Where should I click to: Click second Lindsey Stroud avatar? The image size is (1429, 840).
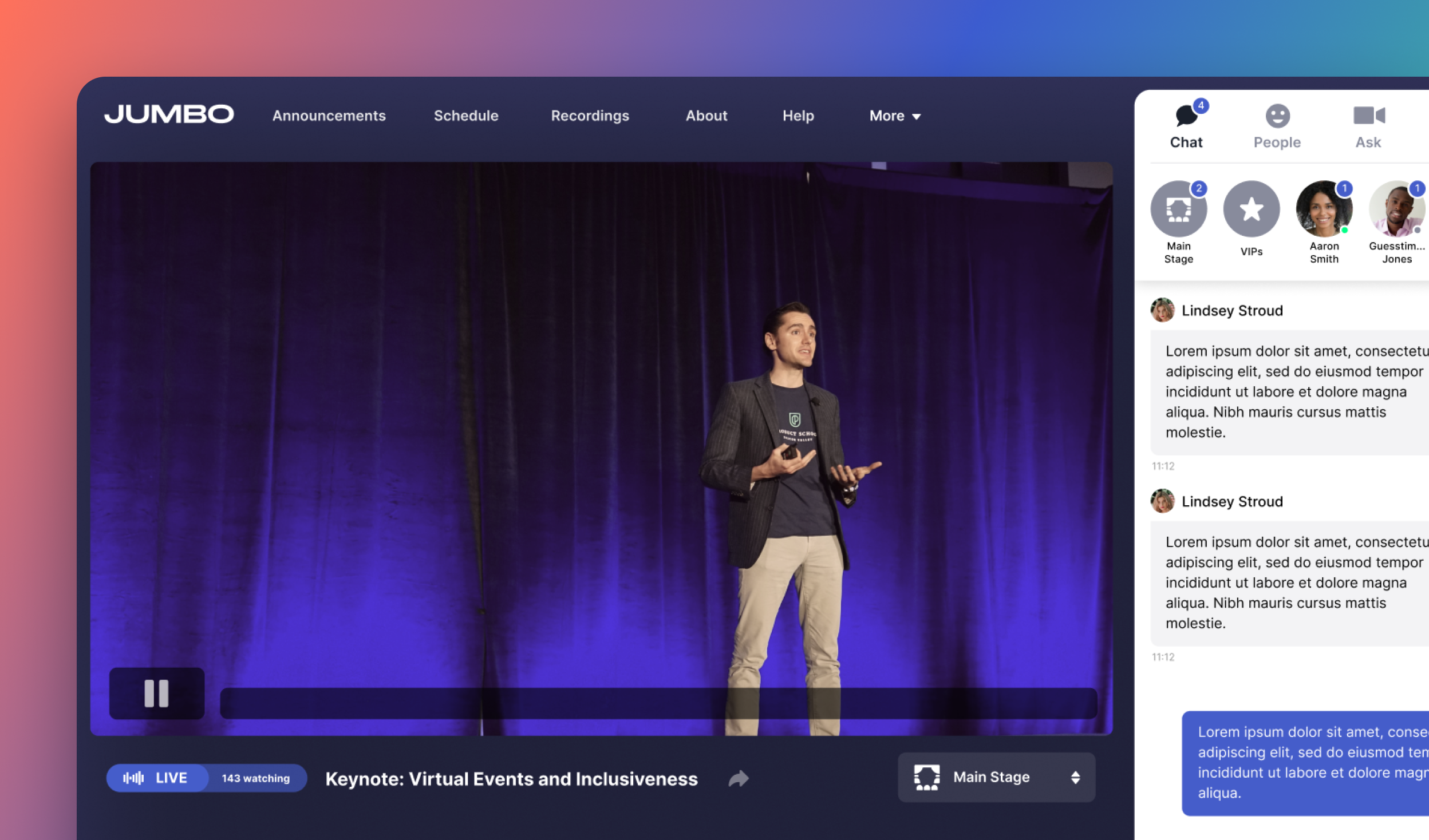coord(1162,501)
